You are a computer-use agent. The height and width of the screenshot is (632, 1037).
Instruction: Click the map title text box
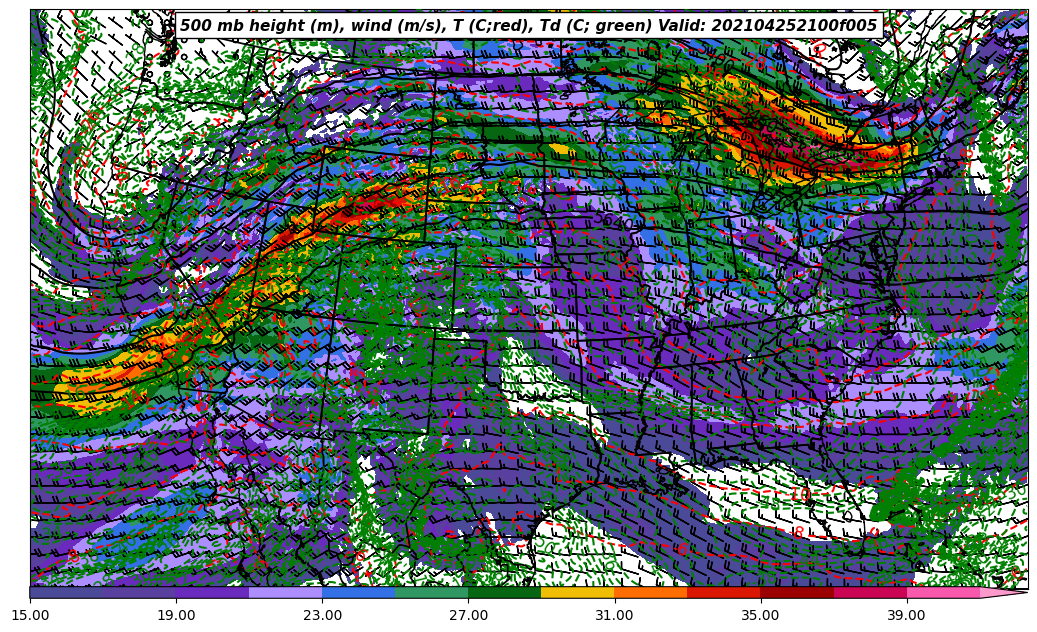[x=528, y=26]
